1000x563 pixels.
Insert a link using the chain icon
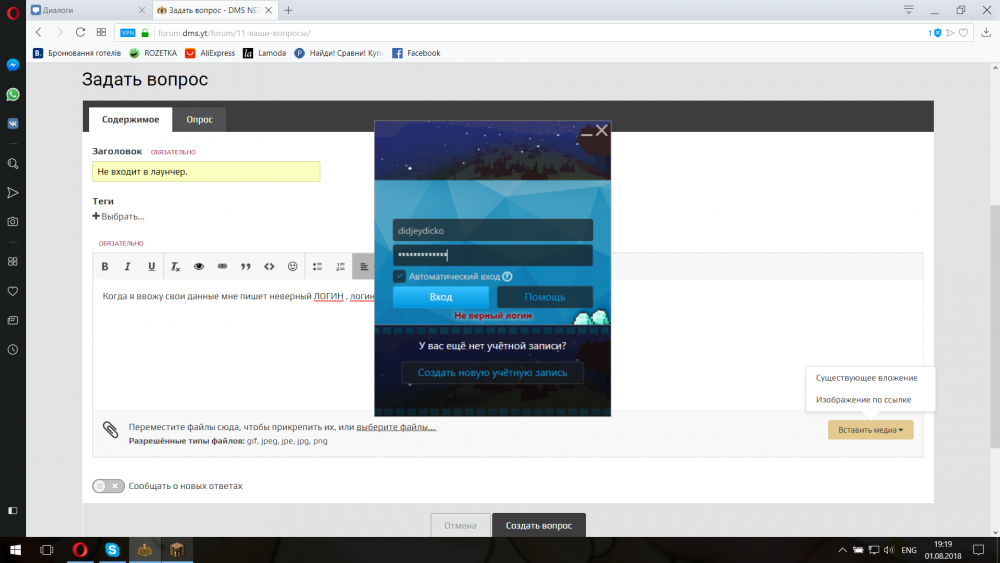click(222, 267)
